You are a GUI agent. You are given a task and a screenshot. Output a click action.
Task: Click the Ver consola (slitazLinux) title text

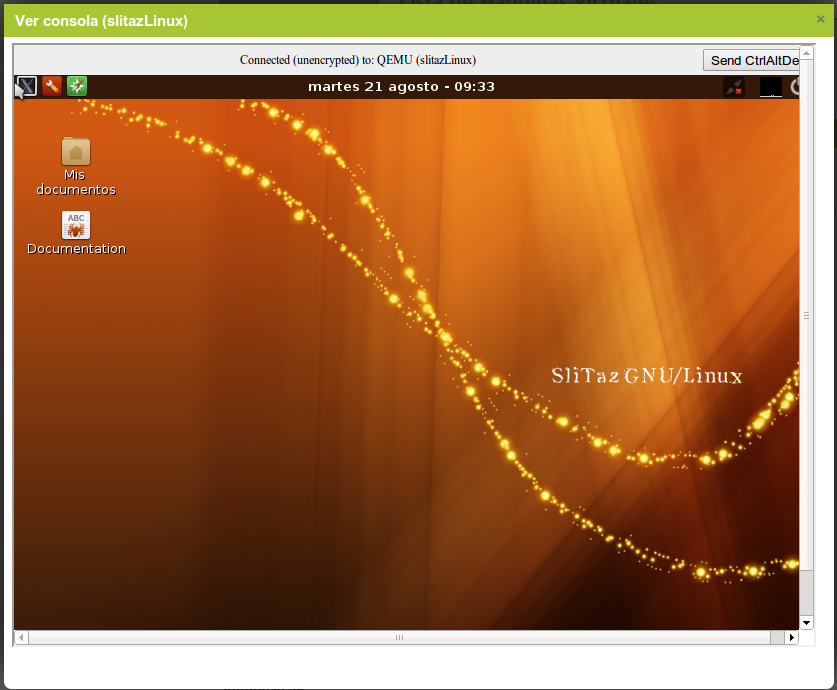(101, 21)
